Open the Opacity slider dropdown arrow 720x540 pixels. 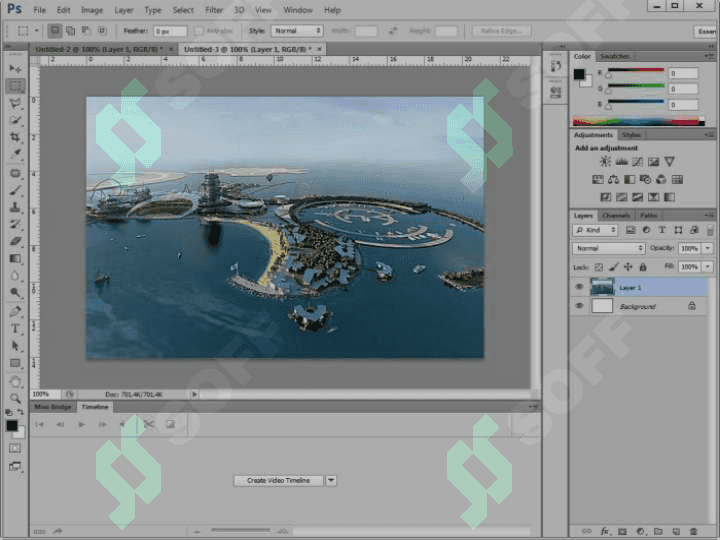[x=708, y=248]
